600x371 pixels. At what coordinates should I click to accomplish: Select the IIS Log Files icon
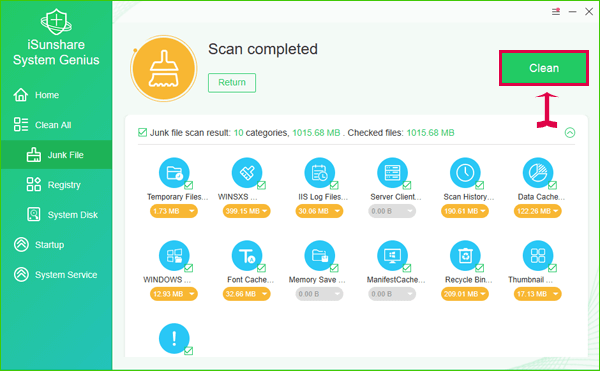pyautogui.click(x=320, y=172)
